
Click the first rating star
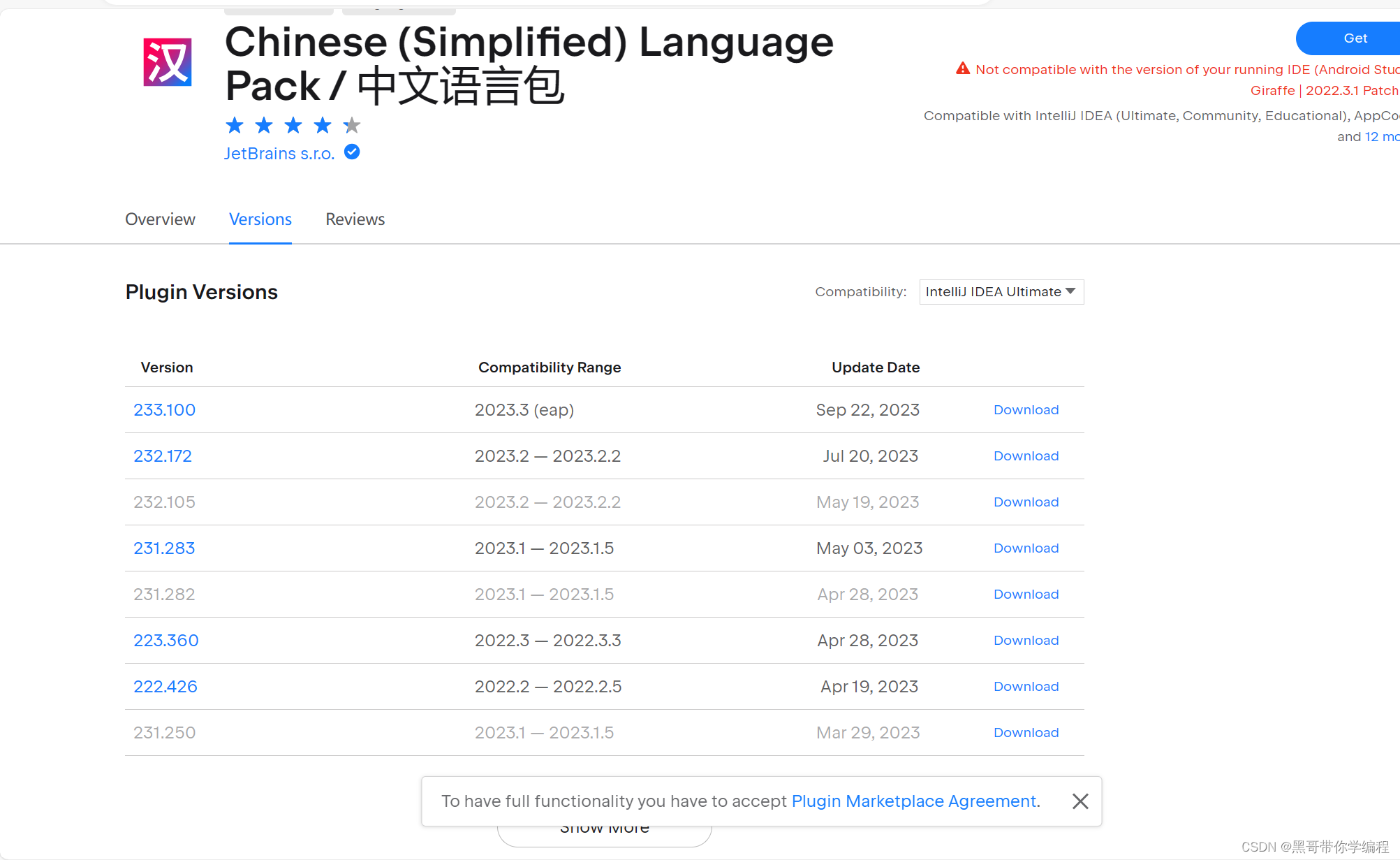pos(235,126)
